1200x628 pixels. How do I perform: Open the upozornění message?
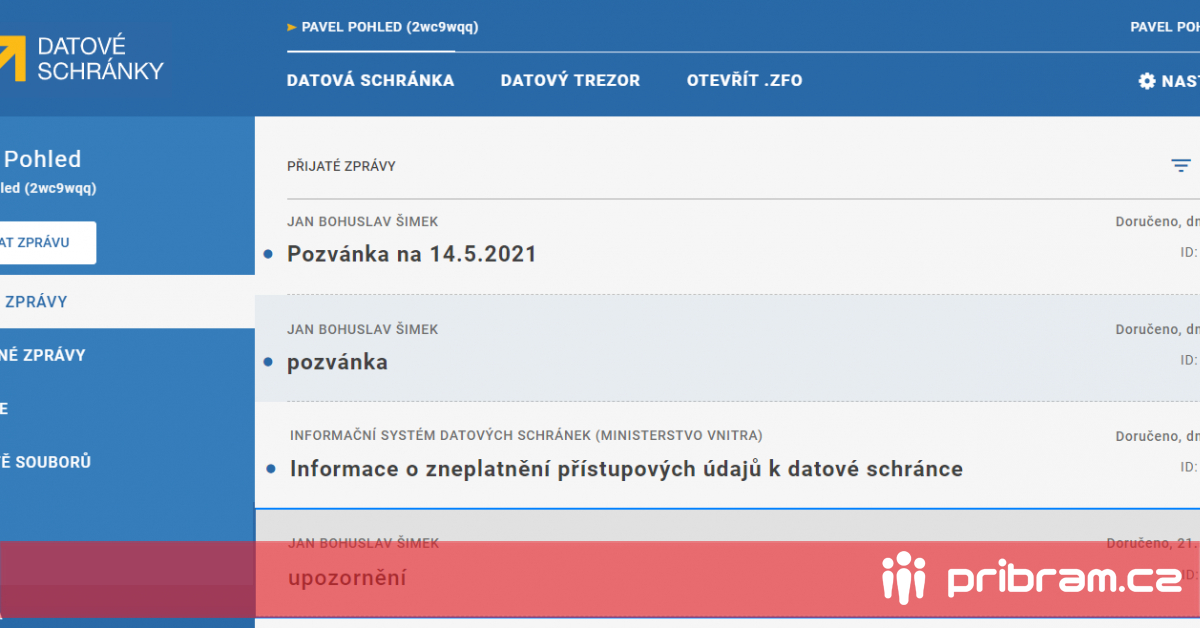click(x=347, y=578)
